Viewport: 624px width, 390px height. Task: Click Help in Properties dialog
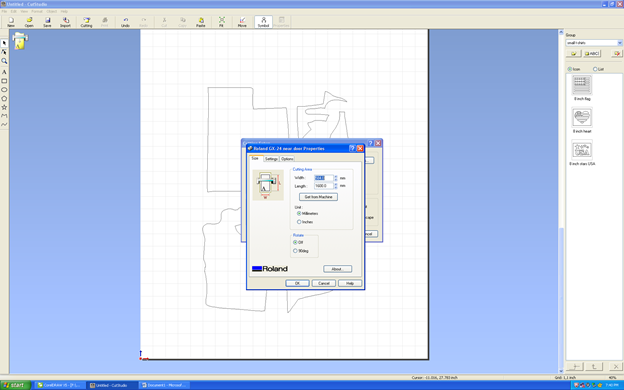(x=350, y=283)
